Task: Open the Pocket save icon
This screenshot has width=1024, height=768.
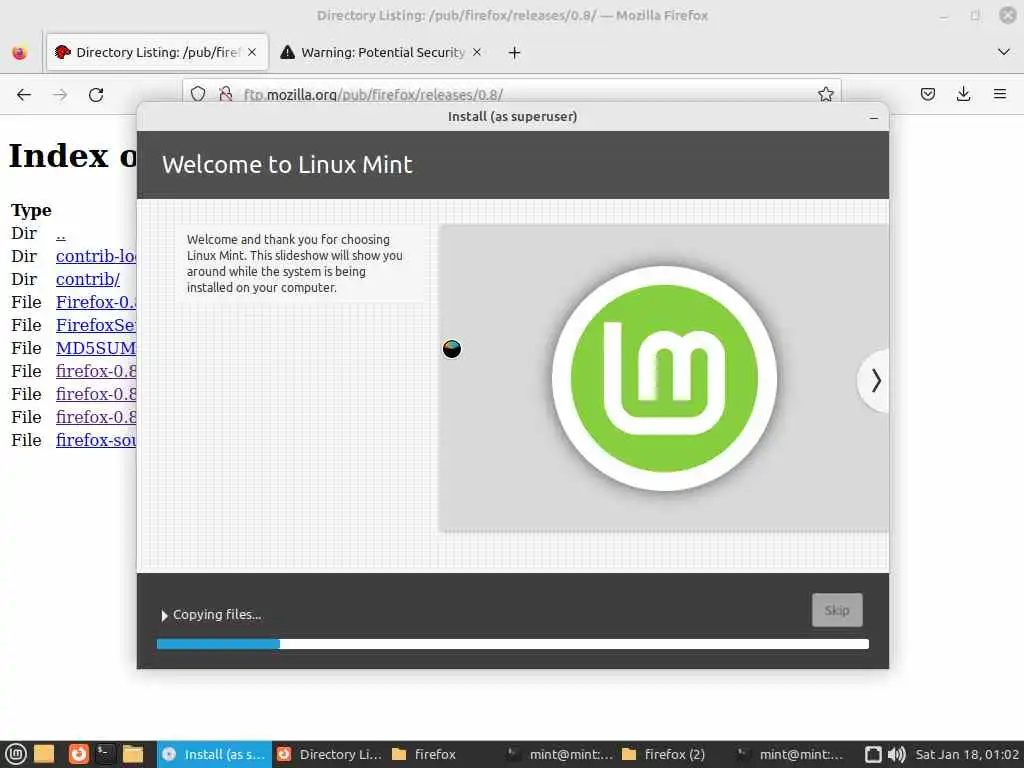Action: tap(927, 94)
